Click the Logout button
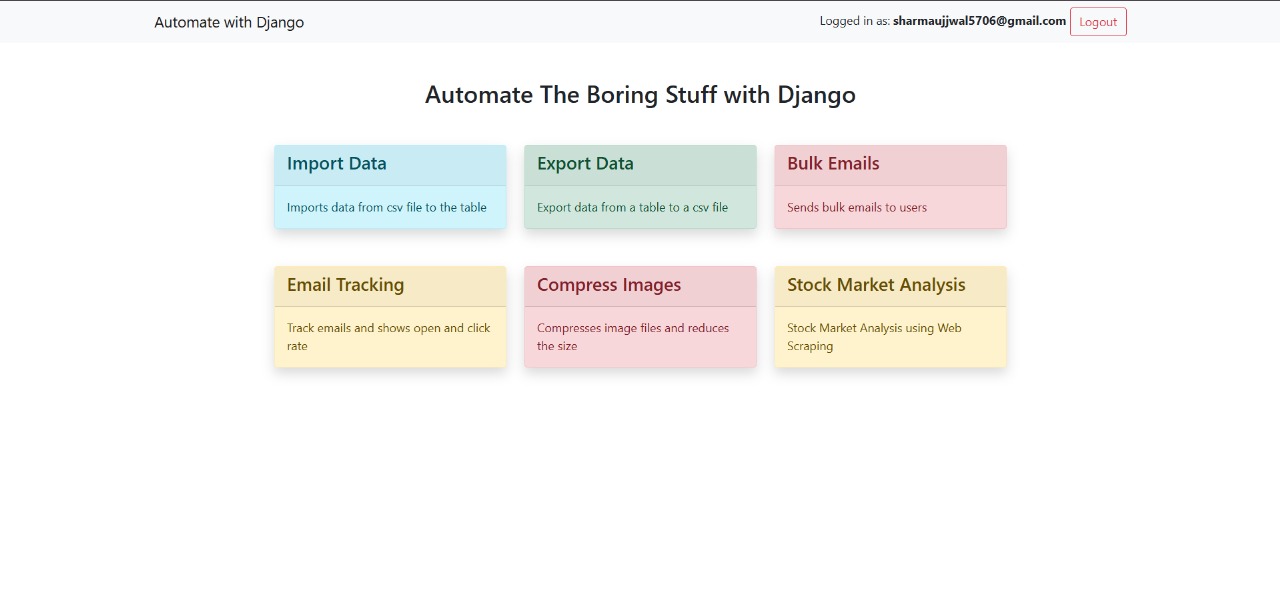The image size is (1280, 604). pos(1098,22)
